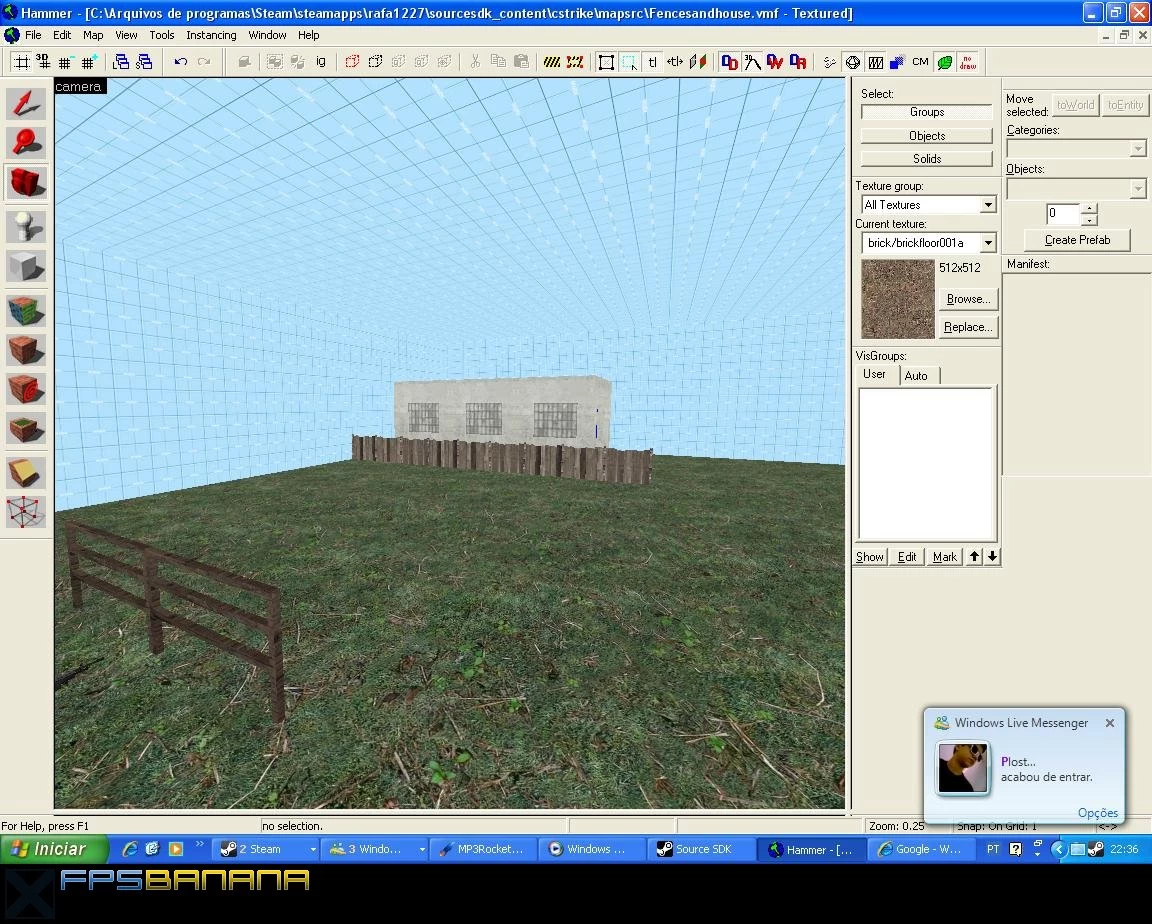Viewport: 1152px width, 924px height.
Task: Click the Browse... texture button
Action: pyautogui.click(x=968, y=299)
